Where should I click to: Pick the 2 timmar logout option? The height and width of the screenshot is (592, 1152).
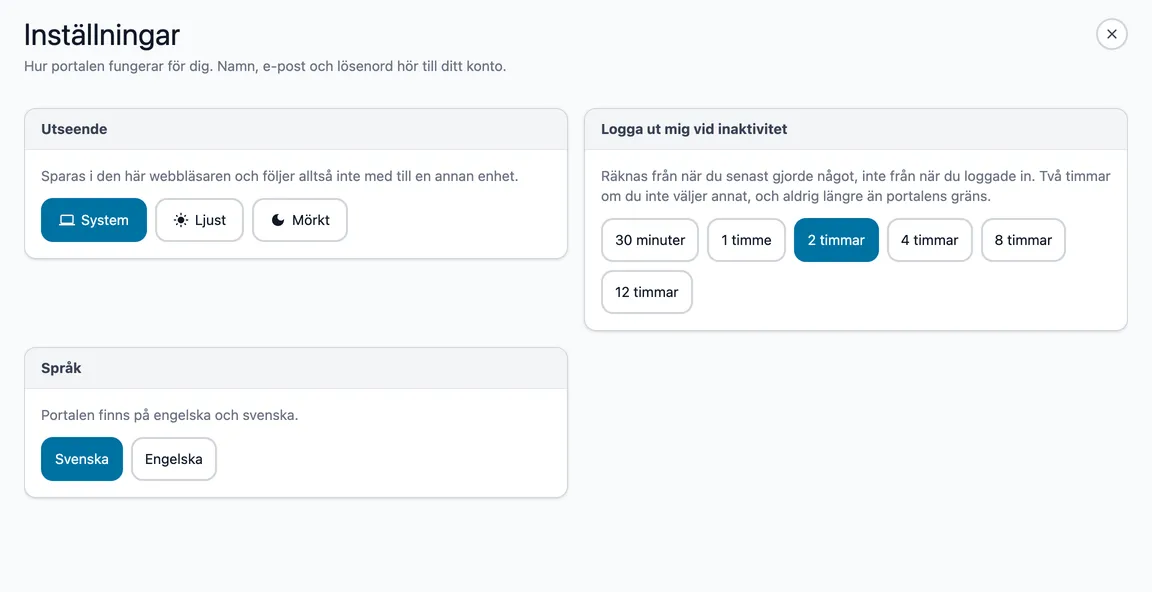pyautogui.click(x=836, y=239)
